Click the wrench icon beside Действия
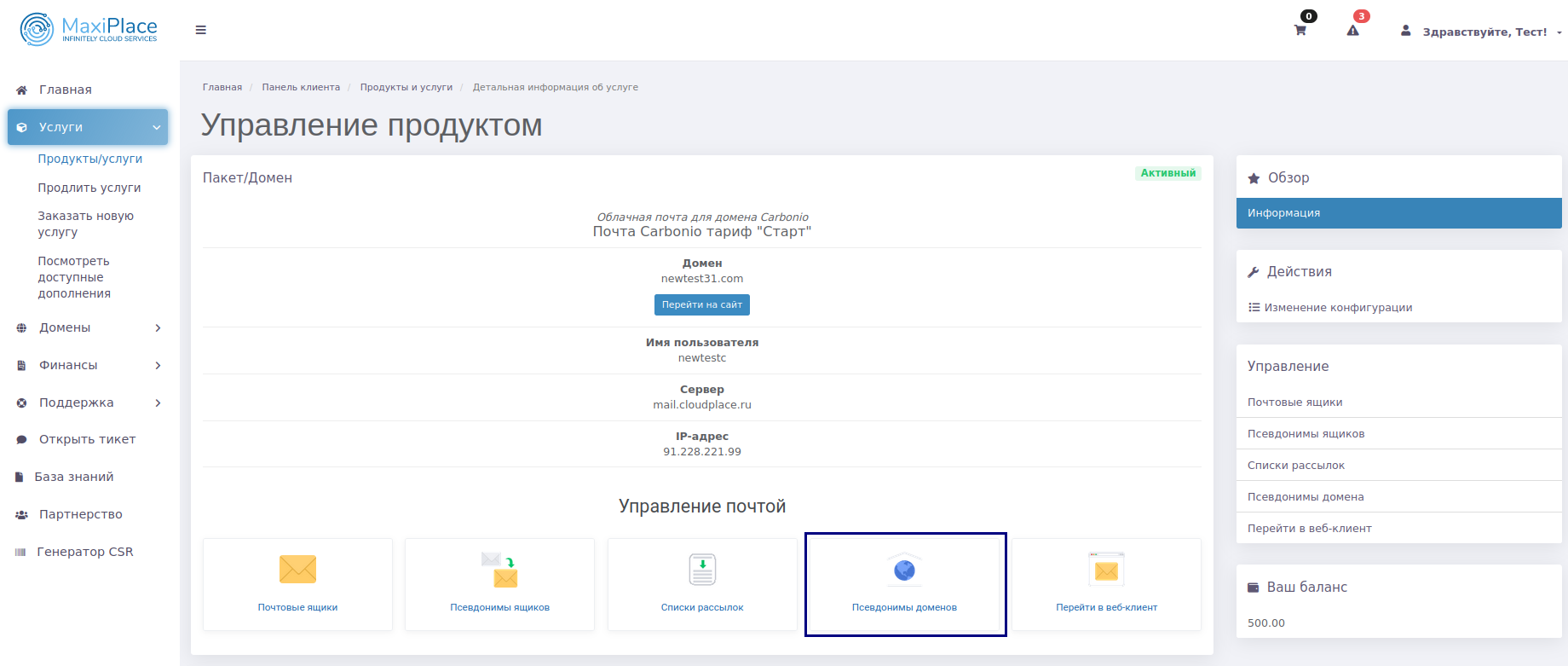Screen dimensions: 1568x666 pyautogui.click(x=1253, y=272)
